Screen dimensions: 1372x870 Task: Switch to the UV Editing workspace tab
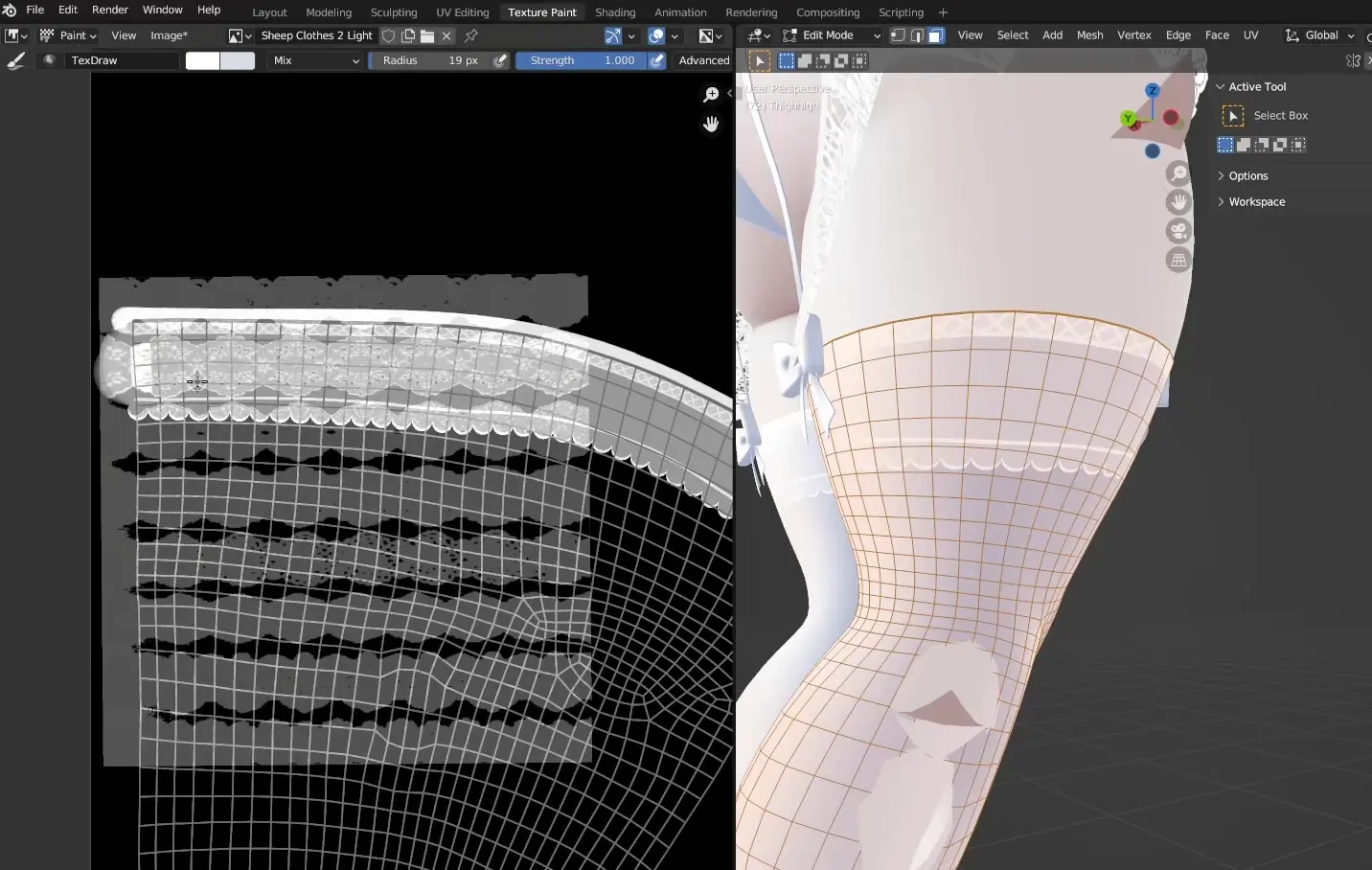tap(462, 12)
